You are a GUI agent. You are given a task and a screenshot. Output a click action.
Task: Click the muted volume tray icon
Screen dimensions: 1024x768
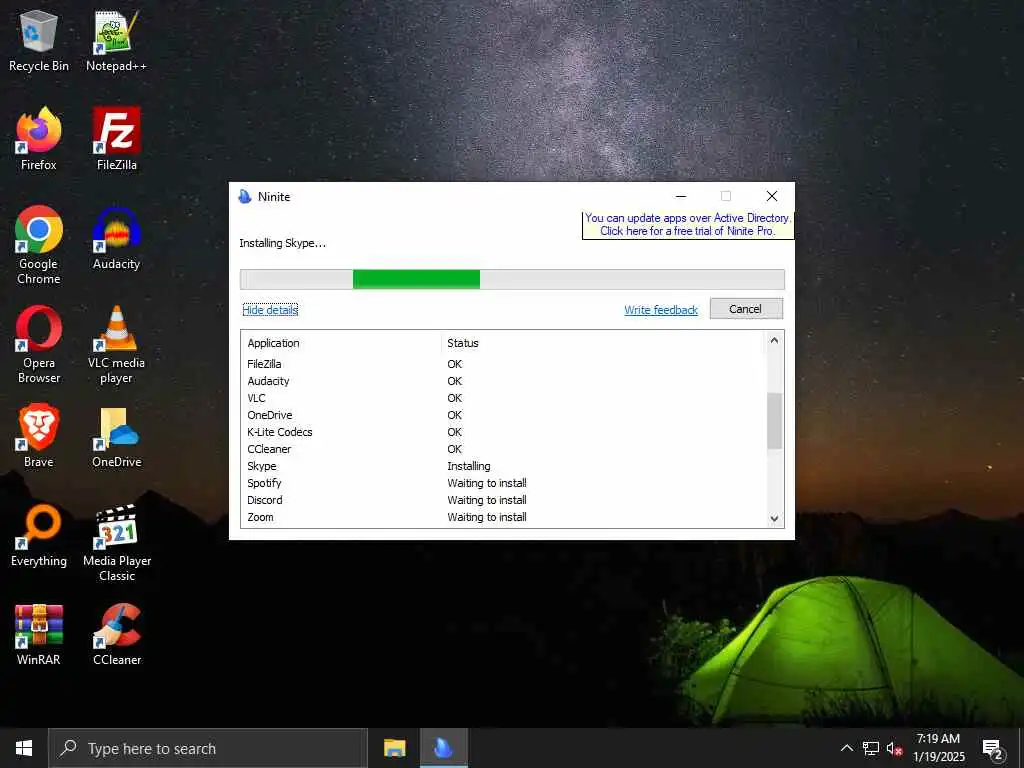pos(895,748)
